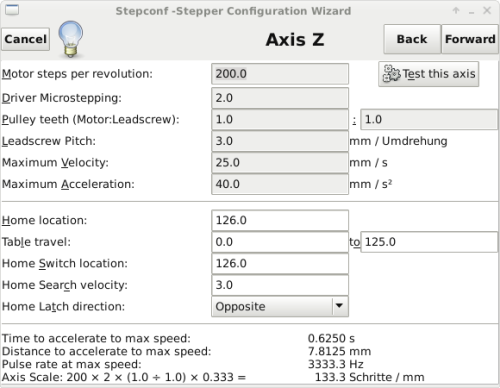
Task: Click the light bulb help icon
Action: (x=70, y=39)
